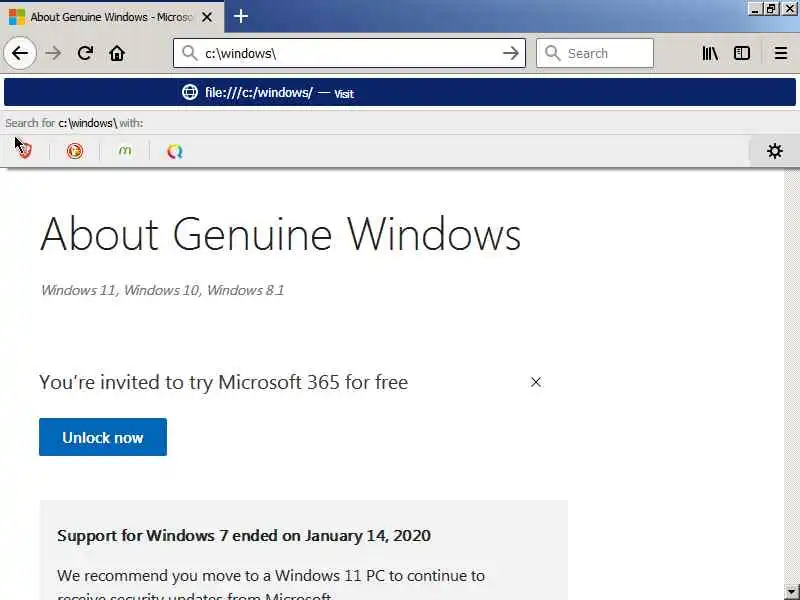The height and width of the screenshot is (600, 800).
Task: Click the About Genuine Windows heading
Action: tap(281, 235)
